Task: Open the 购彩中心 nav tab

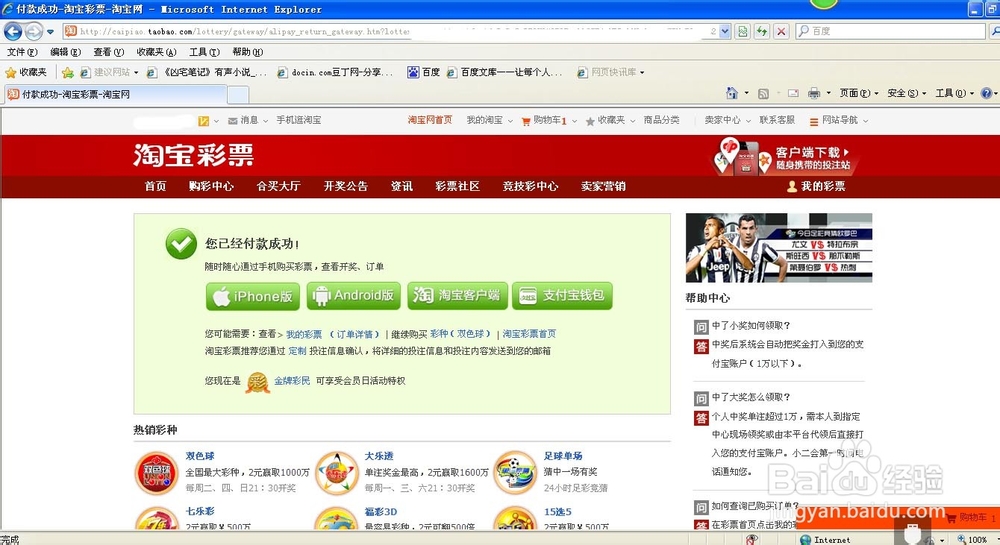Action: [x=211, y=186]
